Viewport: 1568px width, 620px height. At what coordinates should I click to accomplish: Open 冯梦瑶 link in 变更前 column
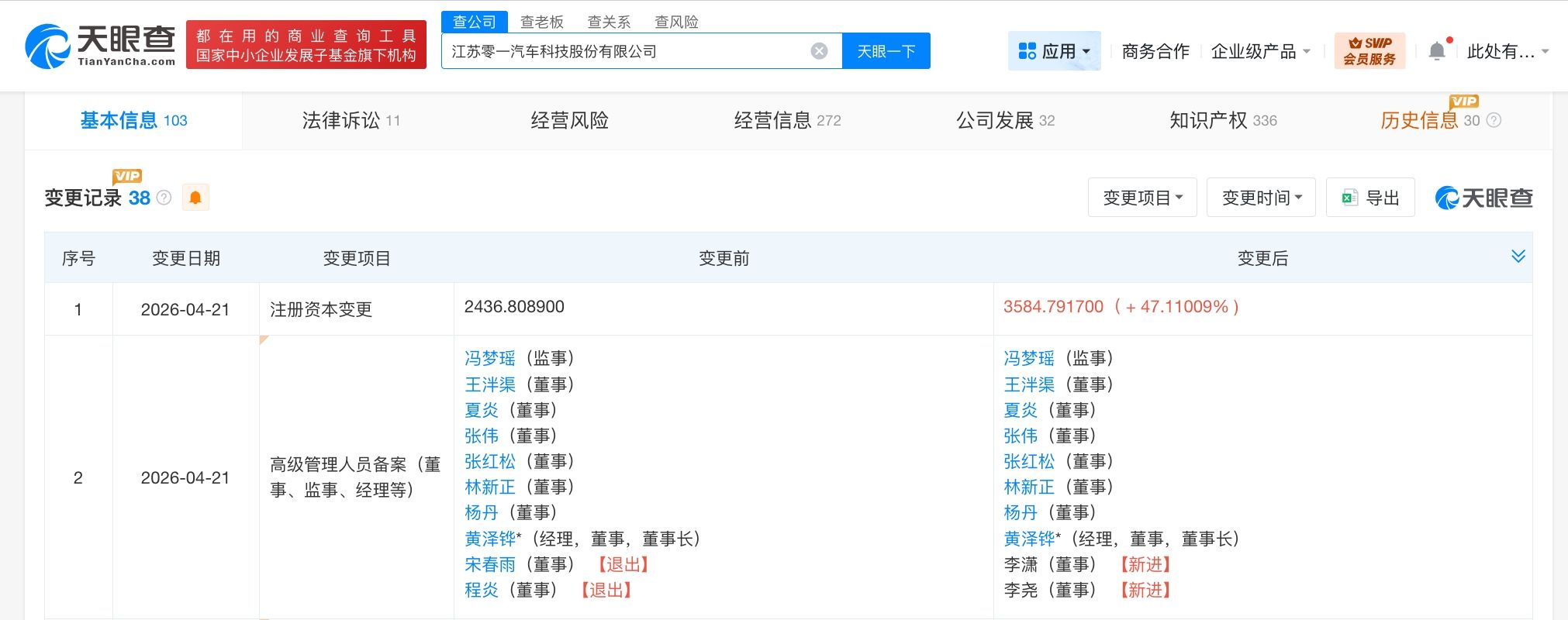click(x=489, y=358)
